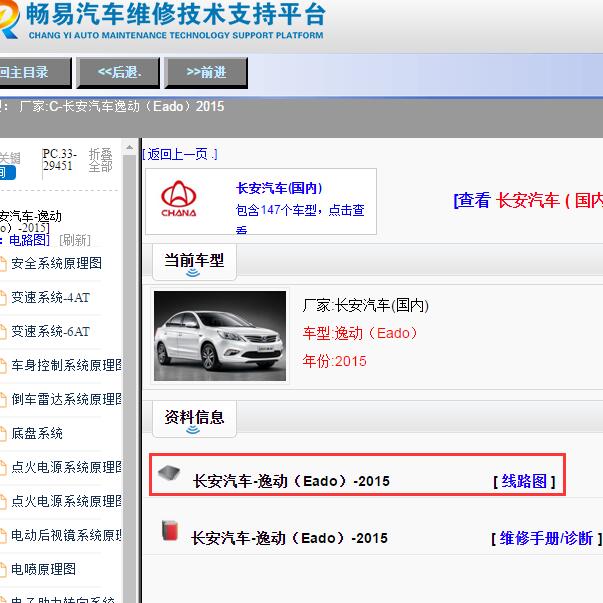Click the sidebar scrollbar up arrow

tap(130, 147)
